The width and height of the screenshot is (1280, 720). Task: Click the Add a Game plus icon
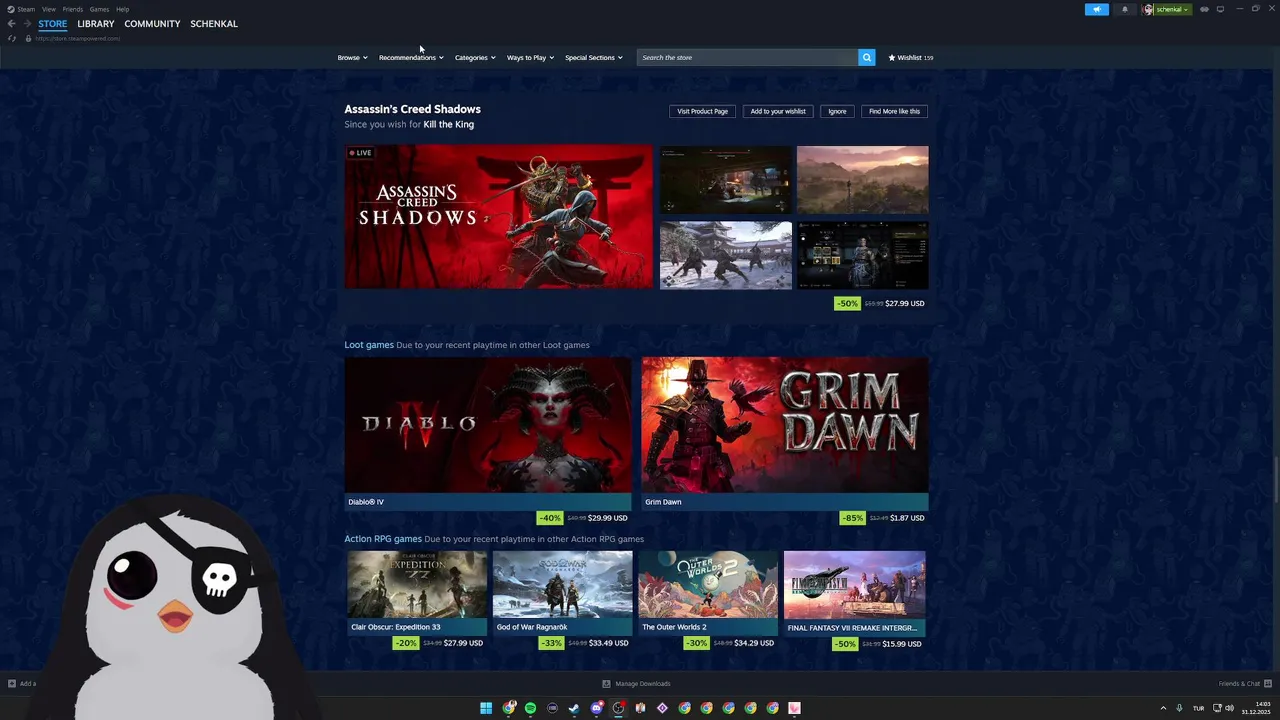[12, 684]
